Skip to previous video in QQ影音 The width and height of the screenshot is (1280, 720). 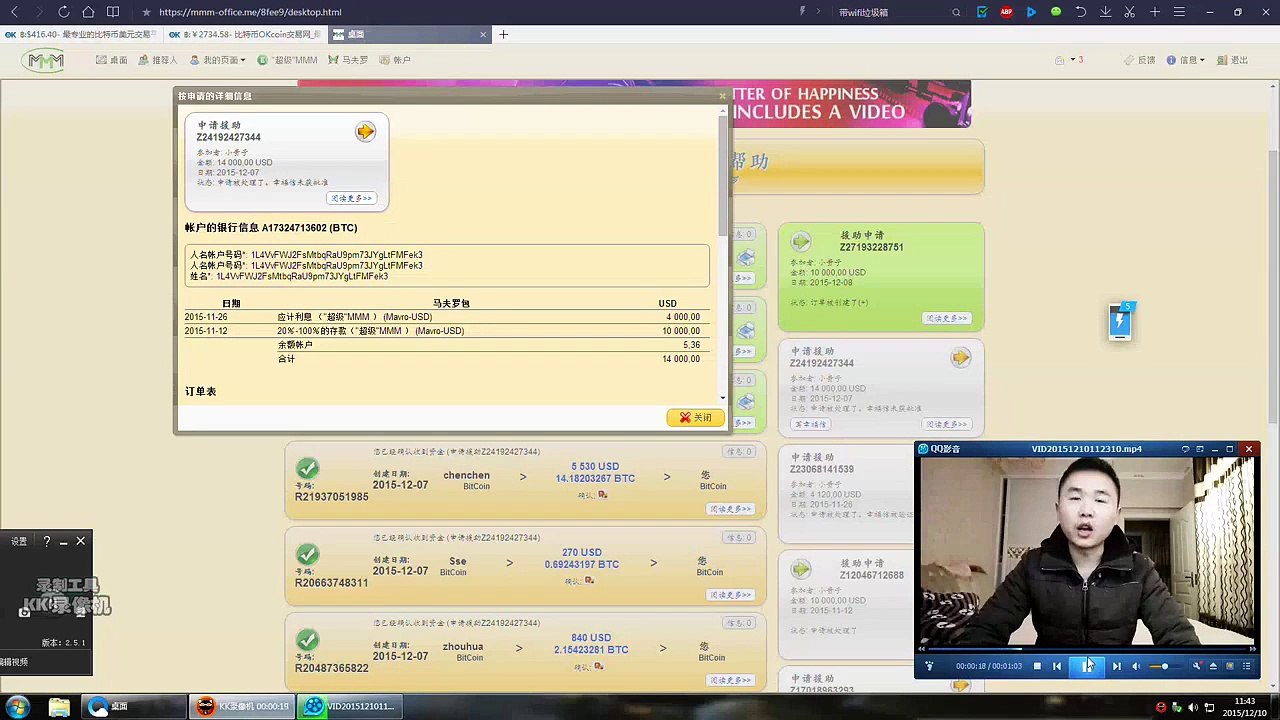tap(1057, 666)
